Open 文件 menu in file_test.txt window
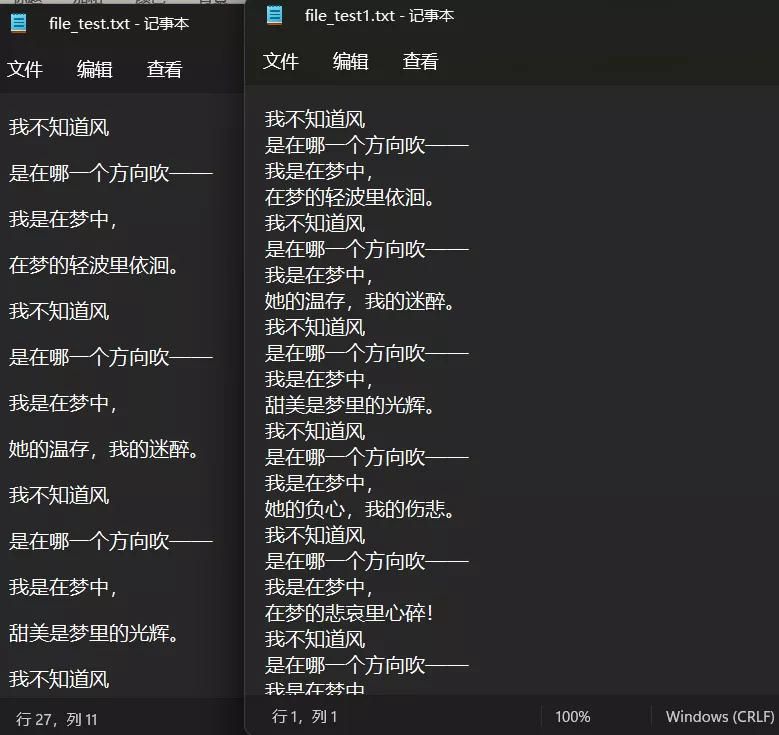Image resolution: width=779 pixels, height=735 pixels. coord(25,69)
